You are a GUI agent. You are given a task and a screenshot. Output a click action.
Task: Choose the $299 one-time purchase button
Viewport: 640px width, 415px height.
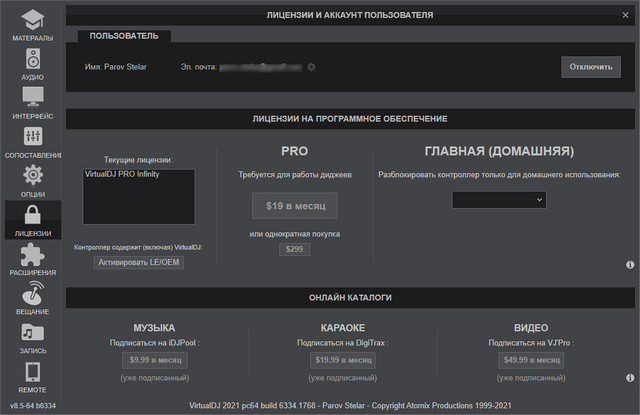coord(294,249)
